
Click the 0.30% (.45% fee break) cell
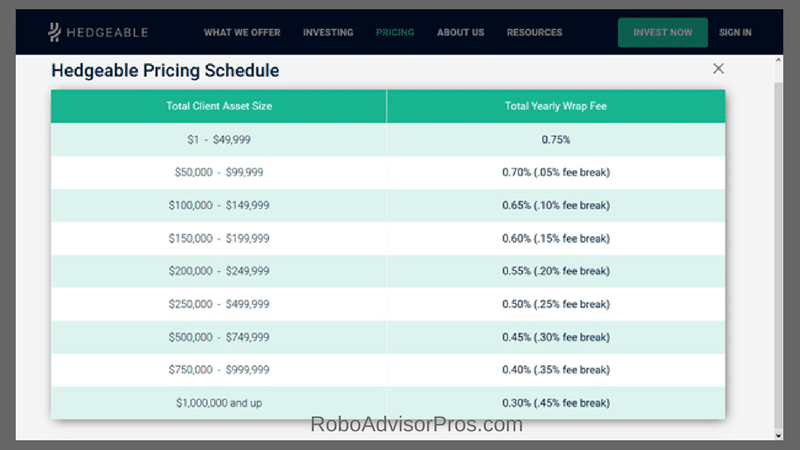[556, 403]
